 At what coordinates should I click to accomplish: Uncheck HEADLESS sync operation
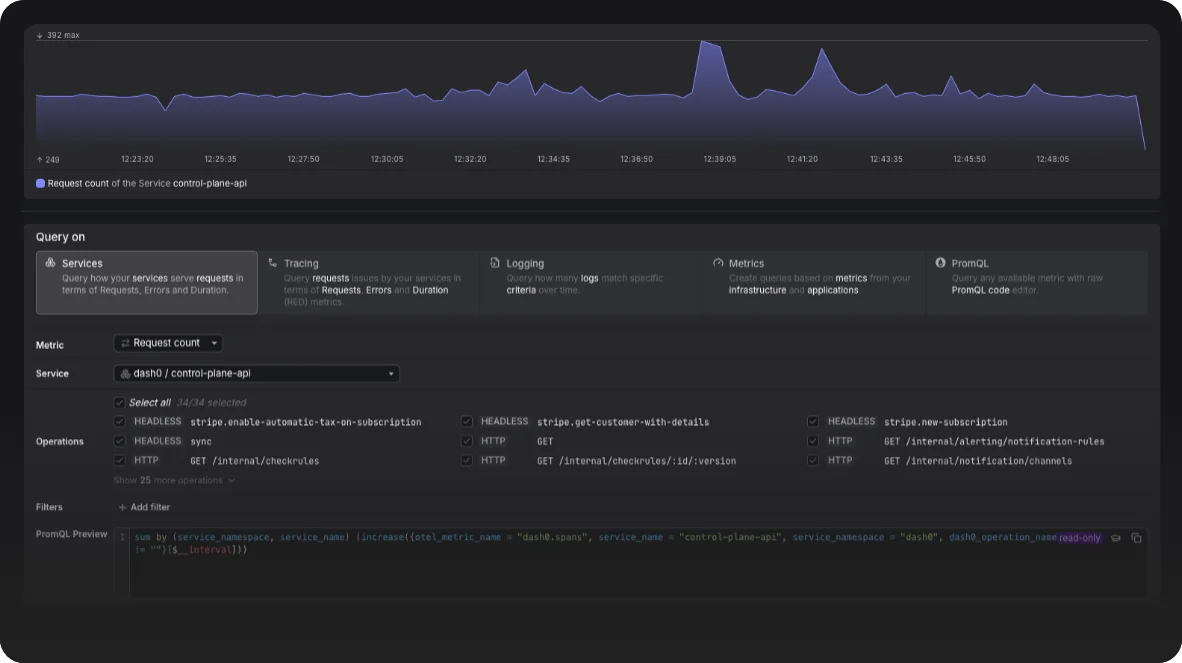119,441
